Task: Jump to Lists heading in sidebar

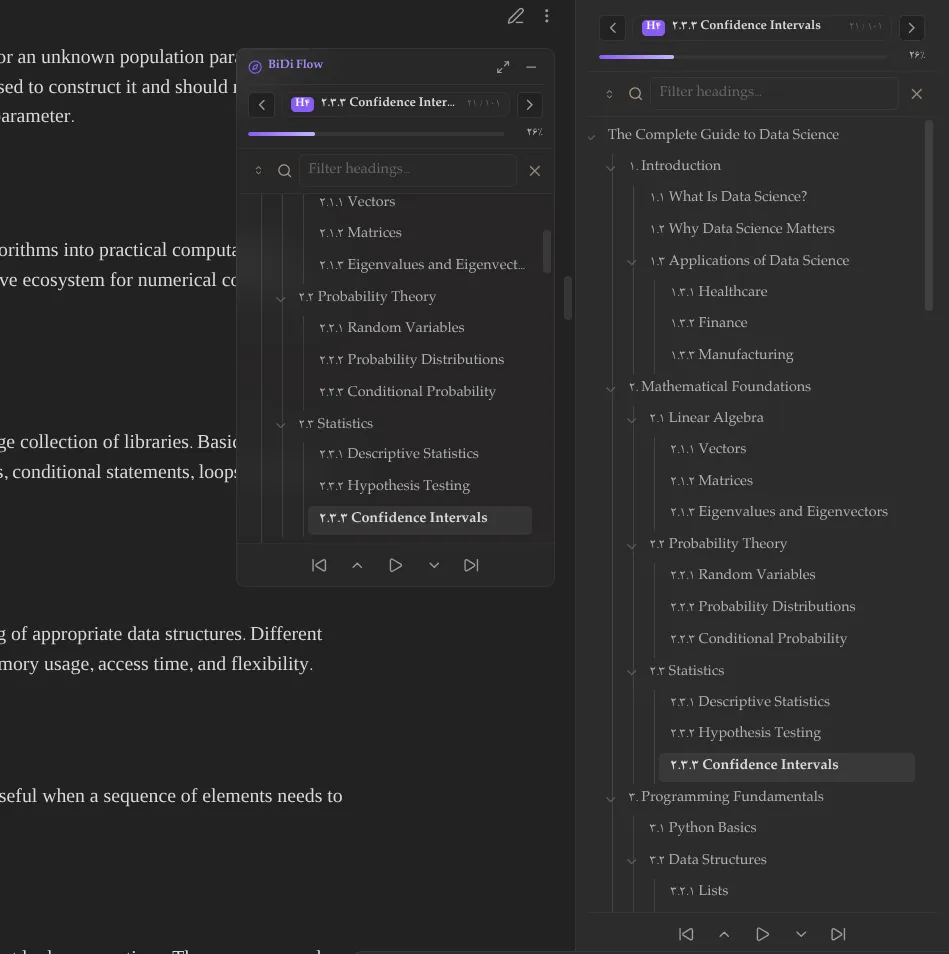Action: (x=700, y=891)
